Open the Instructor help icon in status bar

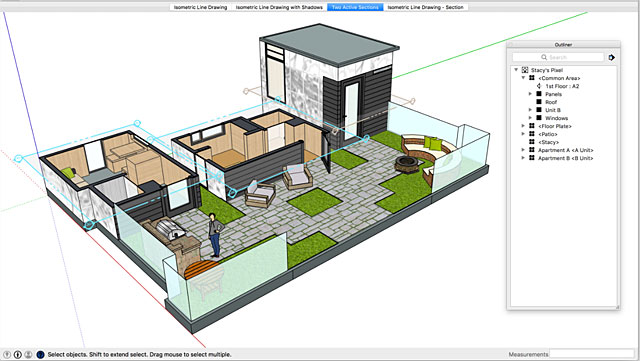coord(40,354)
